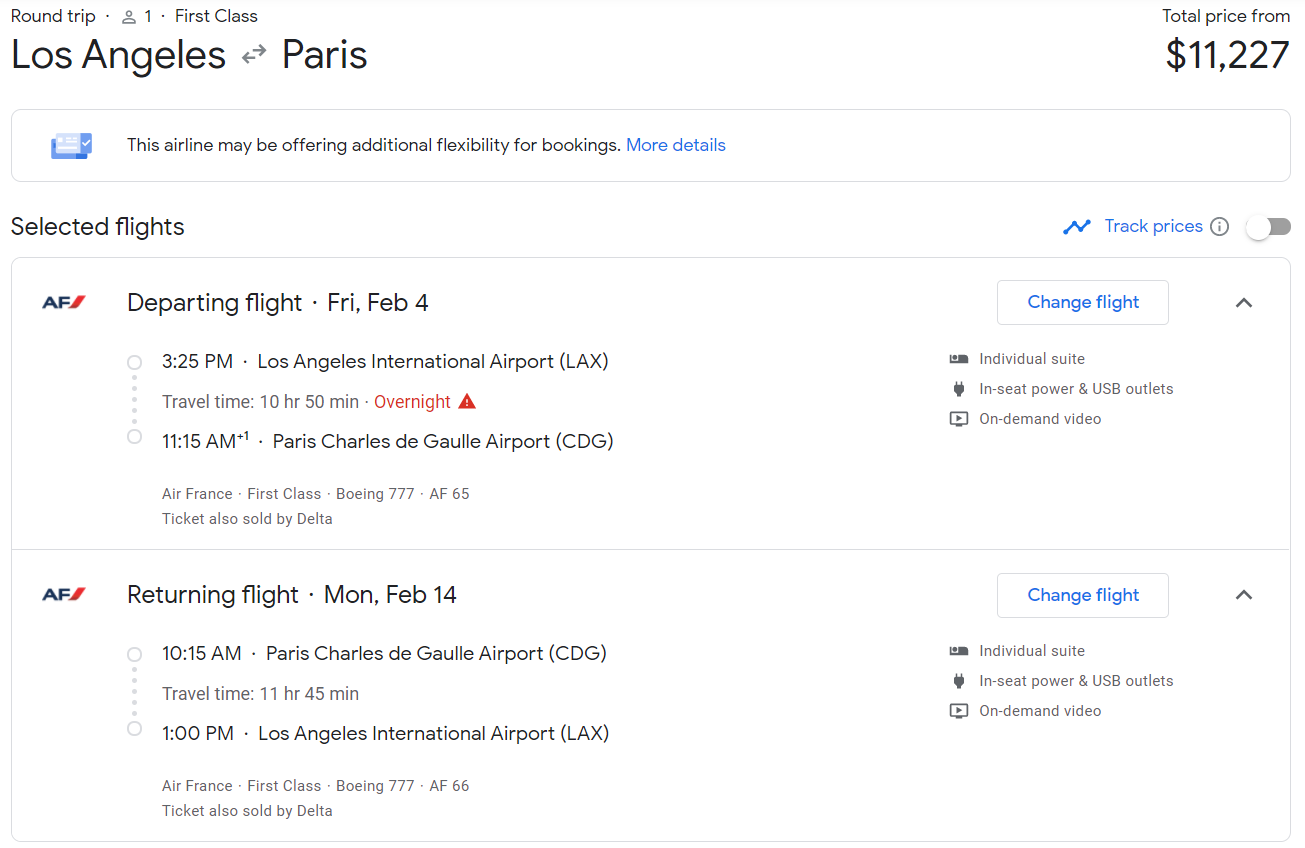Click the passenger count person icon
Viewport: 1305px width, 848px height.
tap(128, 17)
